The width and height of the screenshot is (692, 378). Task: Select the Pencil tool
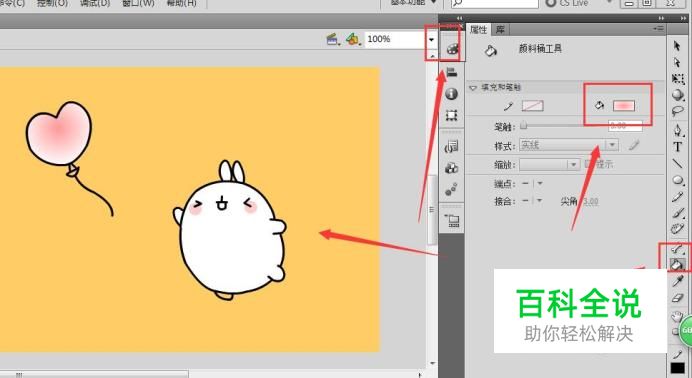point(678,197)
